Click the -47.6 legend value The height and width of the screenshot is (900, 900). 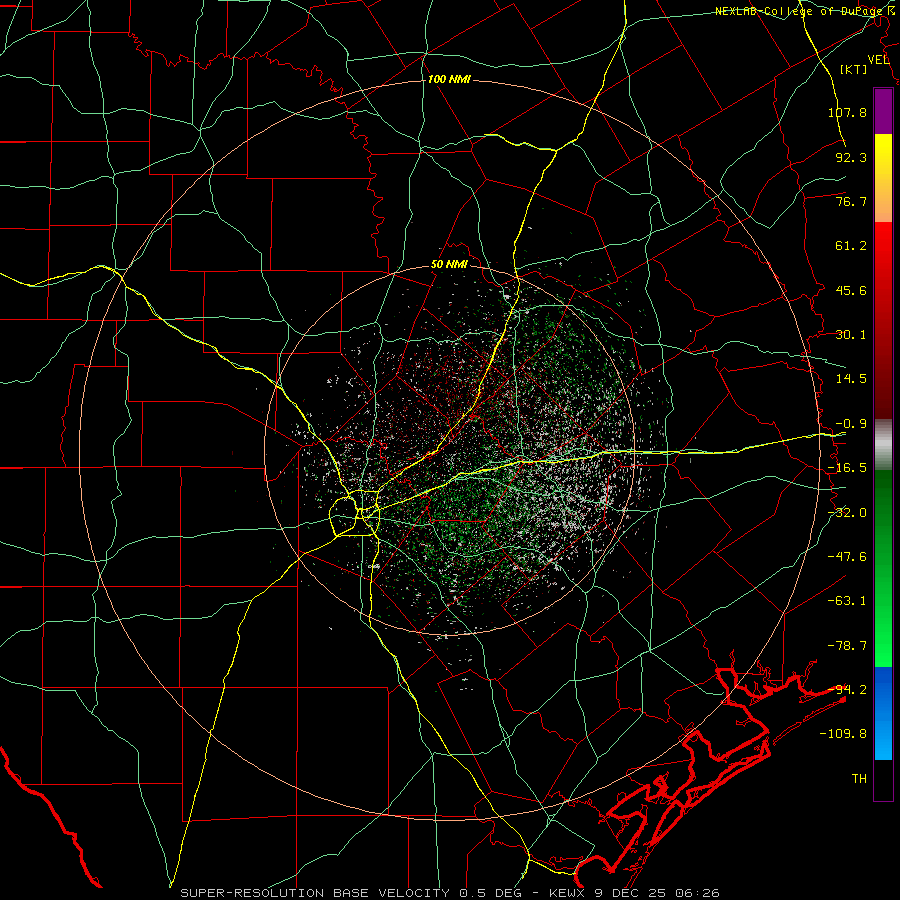pos(847,557)
